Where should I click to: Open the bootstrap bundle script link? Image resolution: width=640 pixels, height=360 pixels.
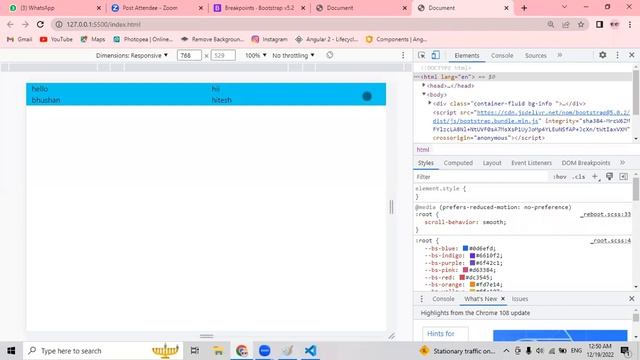pyautogui.click(x=531, y=116)
